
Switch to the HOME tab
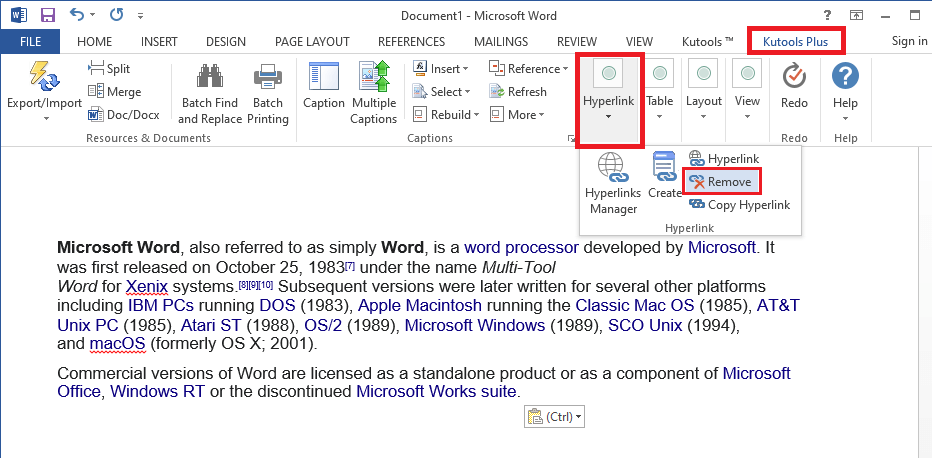click(95, 41)
